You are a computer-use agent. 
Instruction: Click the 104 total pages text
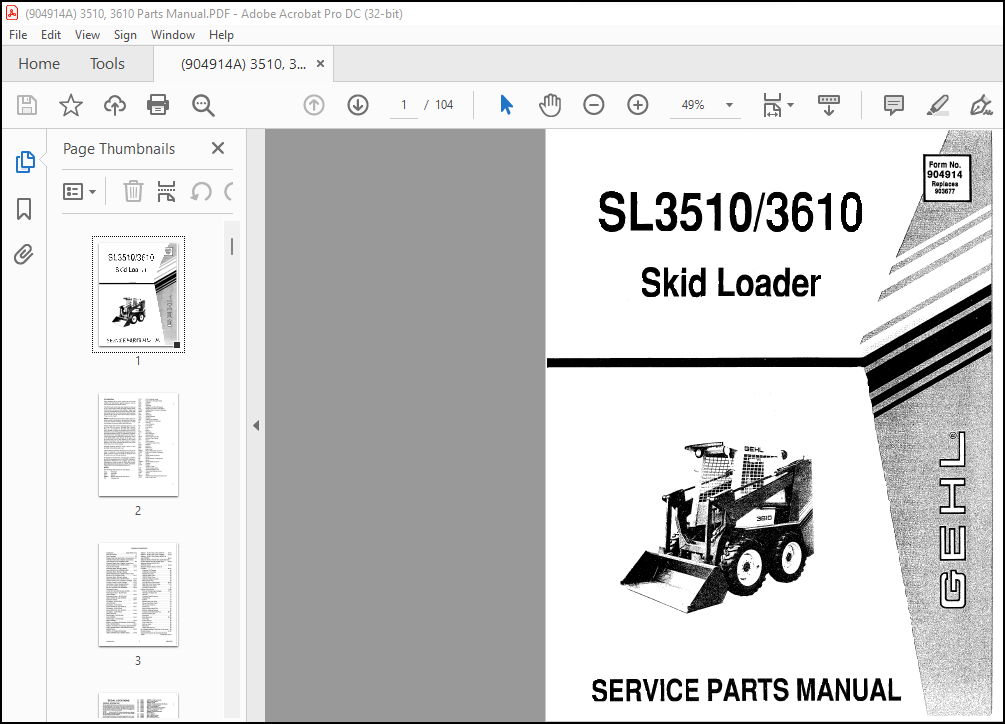[x=444, y=105]
